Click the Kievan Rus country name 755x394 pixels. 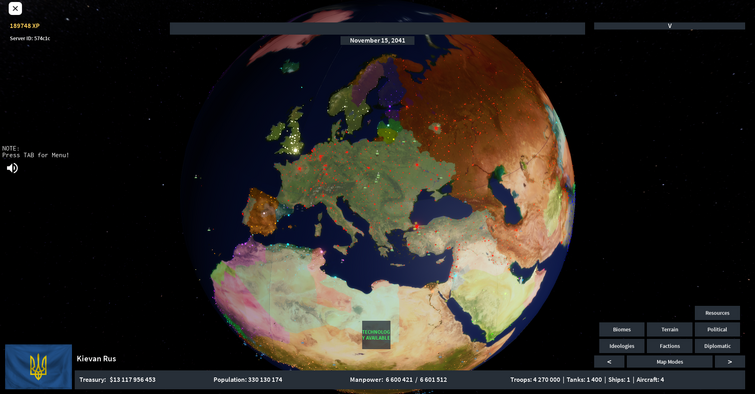pos(96,358)
